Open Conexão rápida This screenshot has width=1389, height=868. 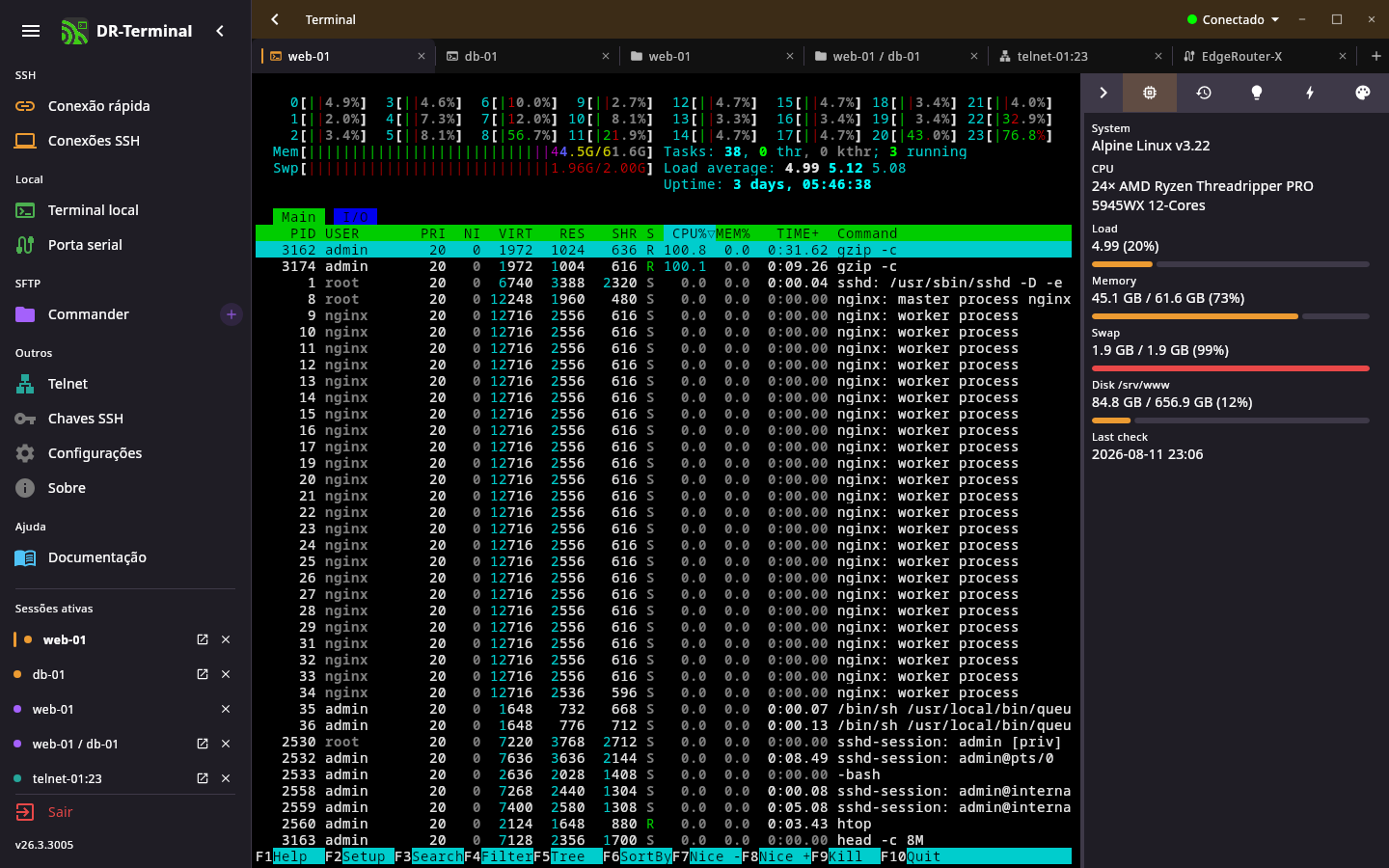pyautogui.click(x=125, y=106)
